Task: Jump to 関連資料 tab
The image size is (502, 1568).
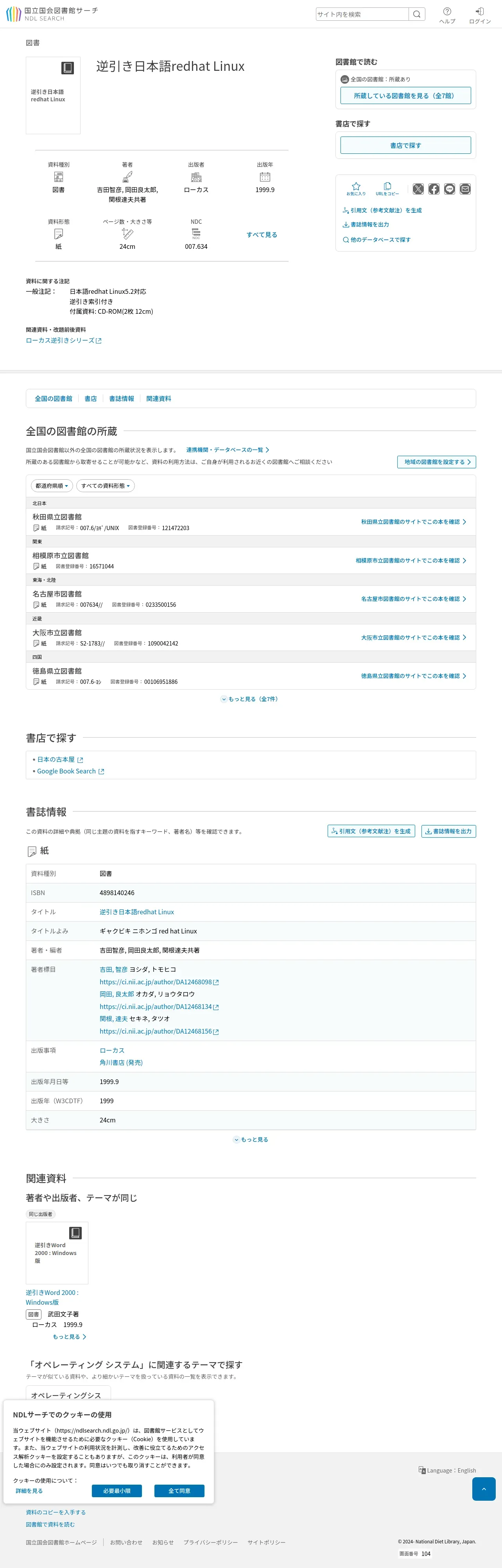Action: pos(159,399)
